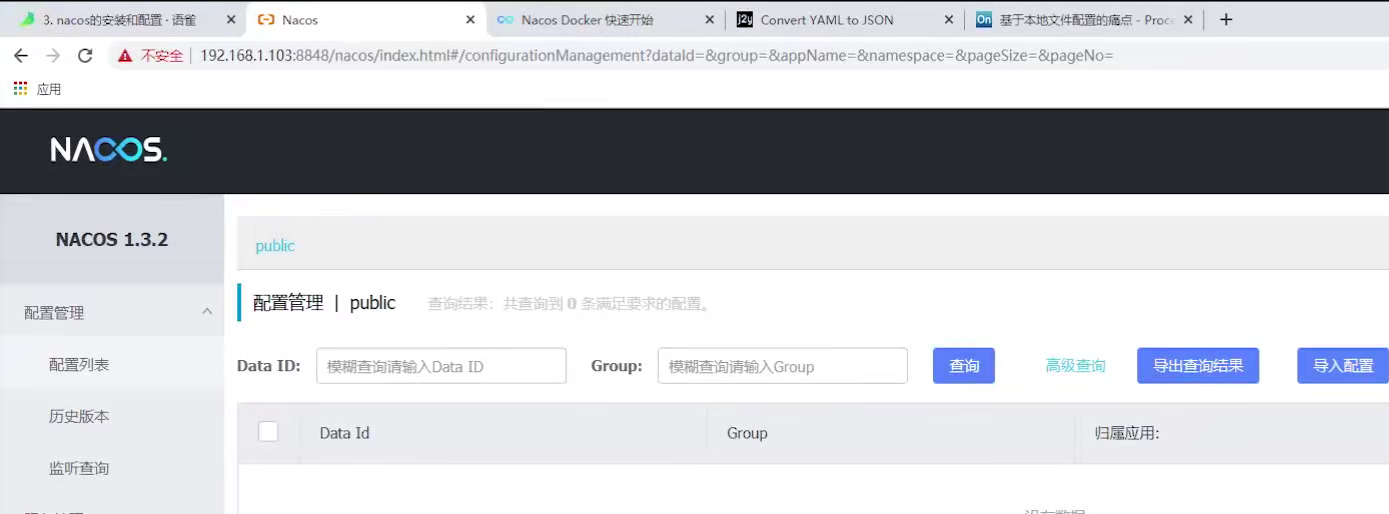The image size is (1389, 514).
Task: Open 监听查询 in the sidebar
Action: (x=79, y=468)
